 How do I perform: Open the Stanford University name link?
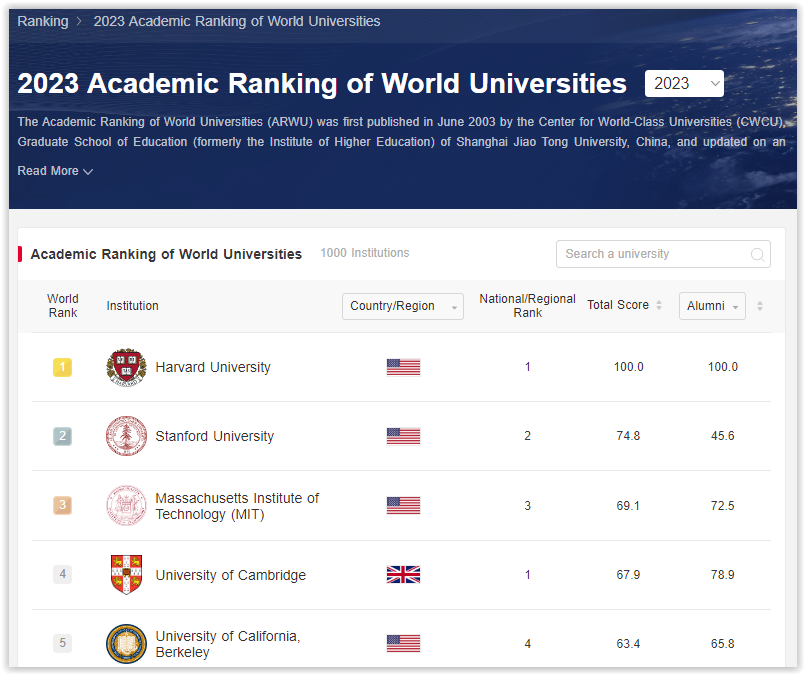pos(214,436)
